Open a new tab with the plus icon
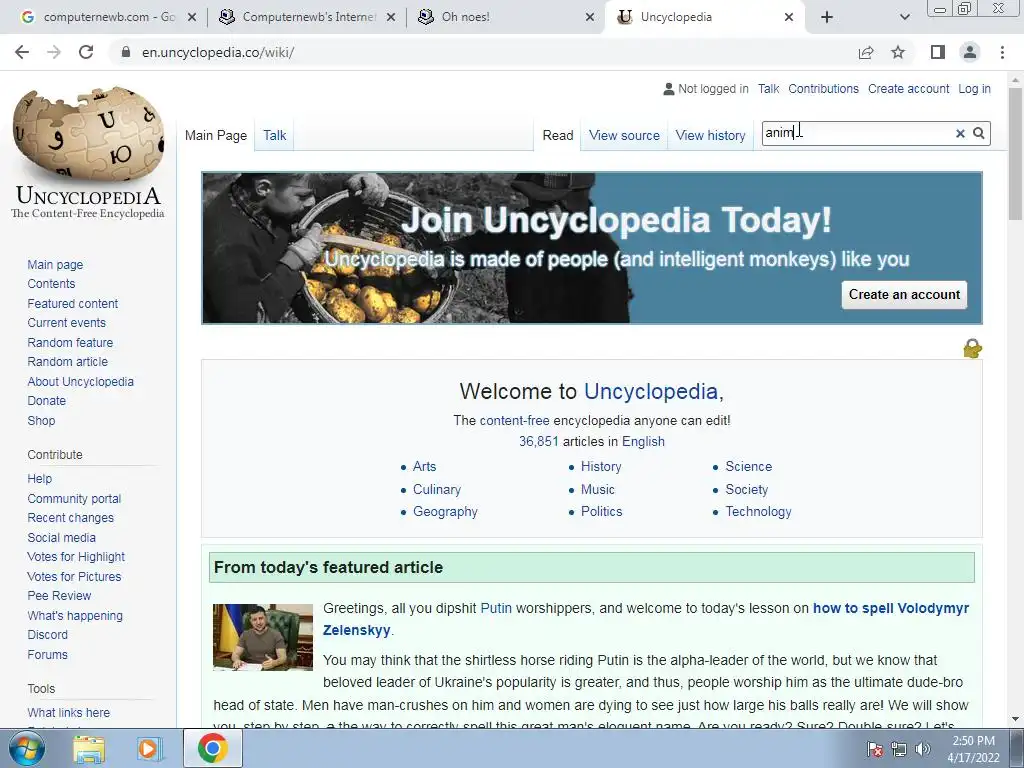Image resolution: width=1024 pixels, height=768 pixels. point(827,17)
